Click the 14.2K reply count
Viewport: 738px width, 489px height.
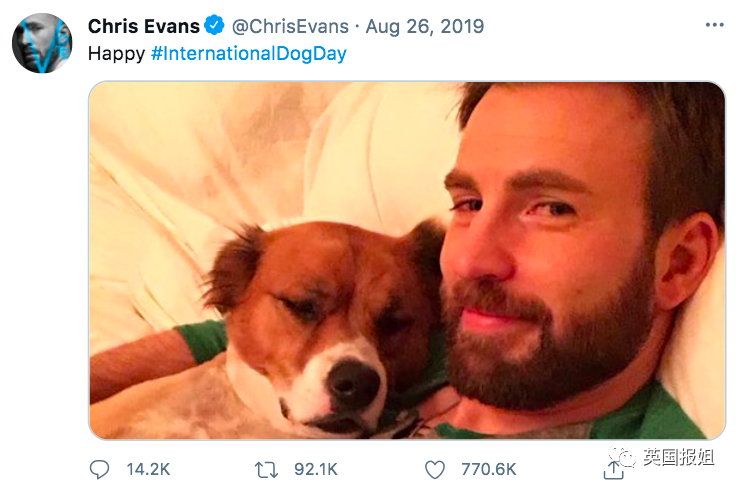(x=148, y=470)
